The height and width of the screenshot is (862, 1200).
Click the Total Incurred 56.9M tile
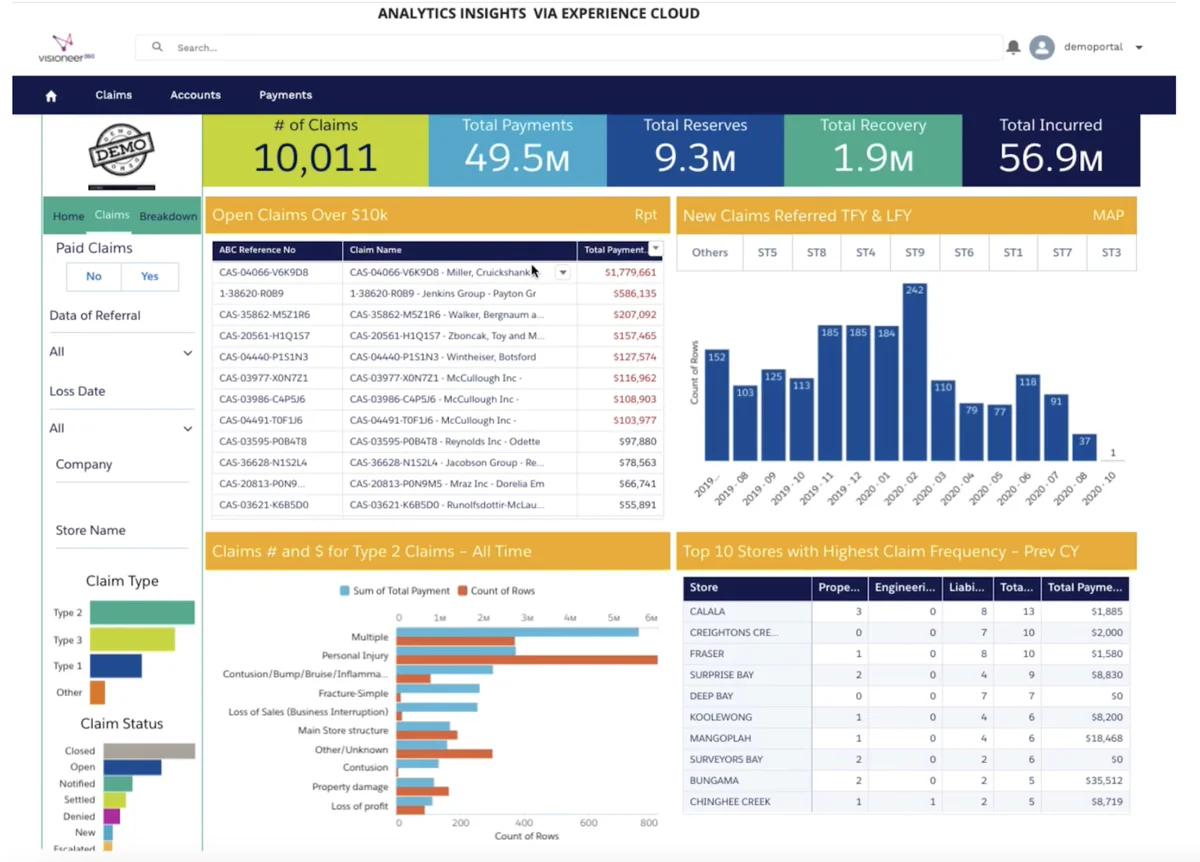pyautogui.click(x=1051, y=150)
